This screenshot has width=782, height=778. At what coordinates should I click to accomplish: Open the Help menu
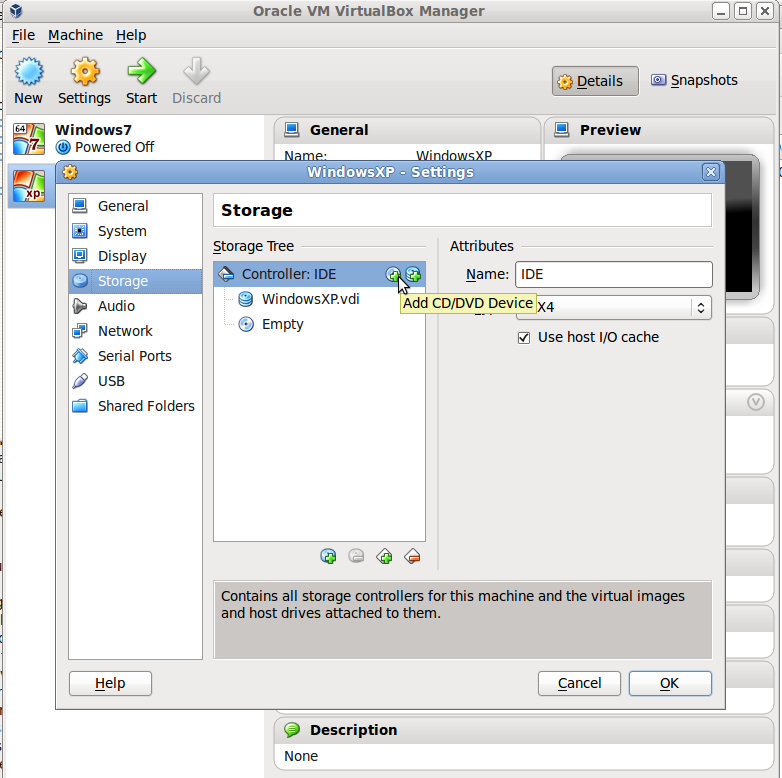[131, 35]
